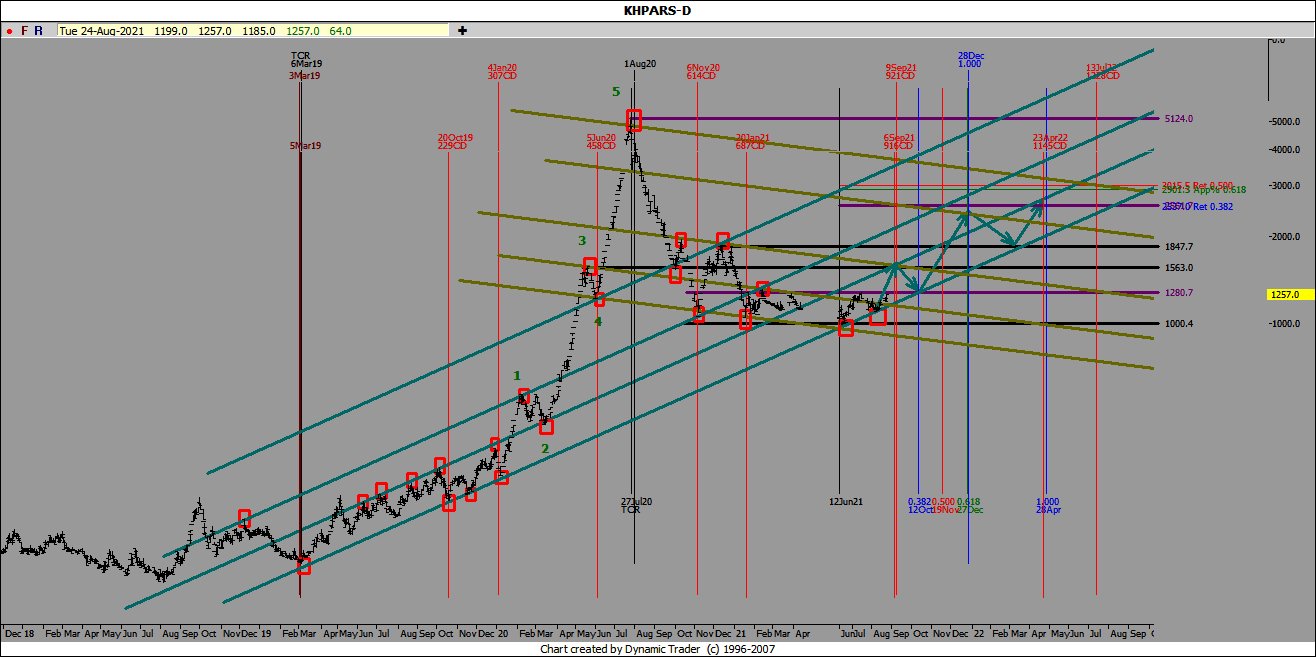The width and height of the screenshot is (1316, 657).
Task: Click the blue 1.000 28Apr ratio label
Action: pyautogui.click(x=1048, y=505)
